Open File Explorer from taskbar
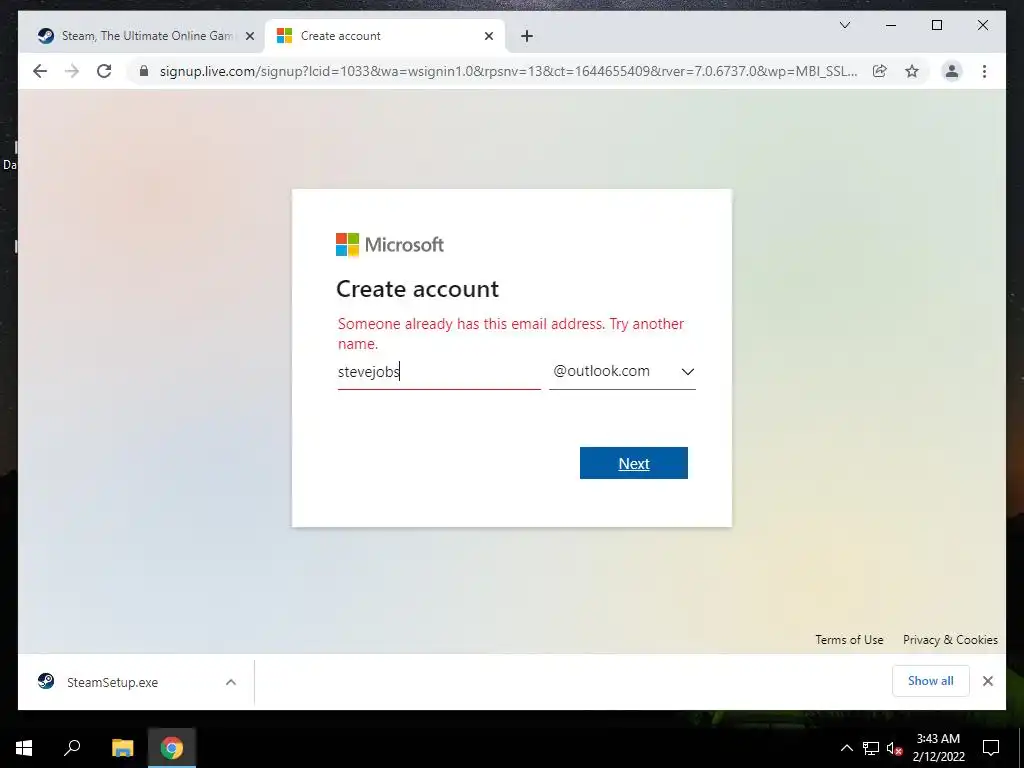Image resolution: width=1024 pixels, height=768 pixels. [122, 748]
